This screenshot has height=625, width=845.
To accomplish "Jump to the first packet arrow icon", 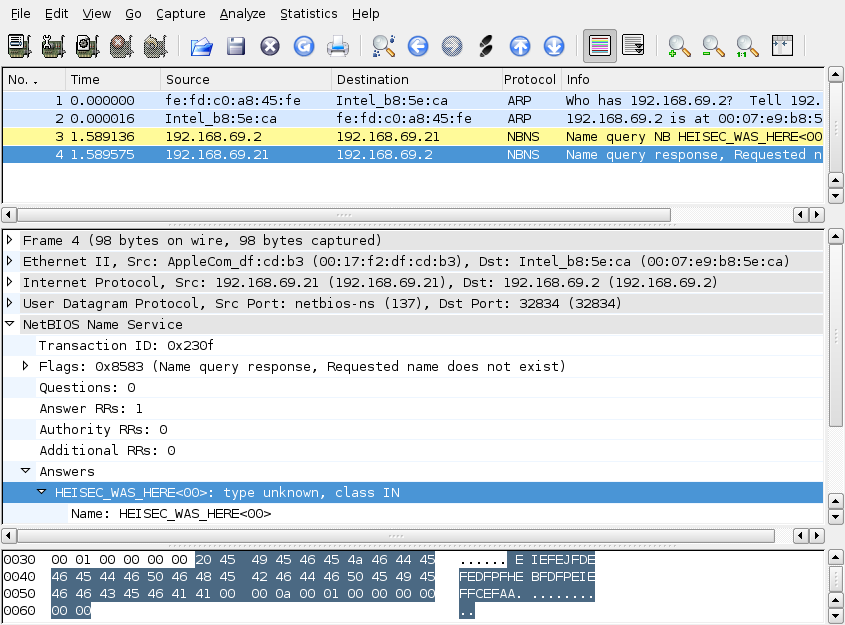I will 520,46.
